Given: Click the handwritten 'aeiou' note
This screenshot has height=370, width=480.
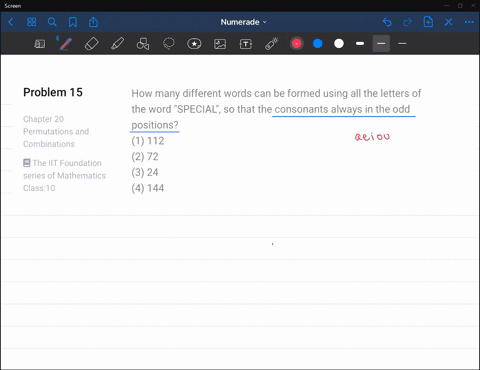Looking at the screenshot, I should point(372,136).
